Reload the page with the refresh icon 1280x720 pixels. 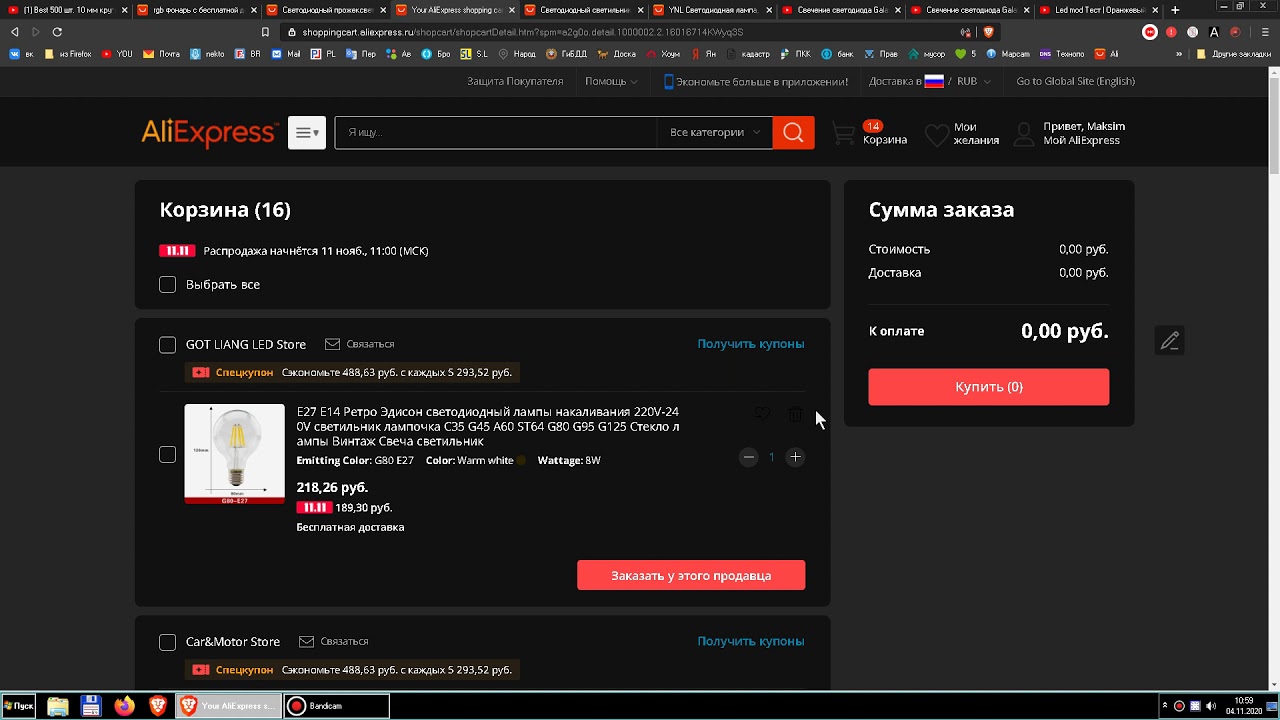57,32
